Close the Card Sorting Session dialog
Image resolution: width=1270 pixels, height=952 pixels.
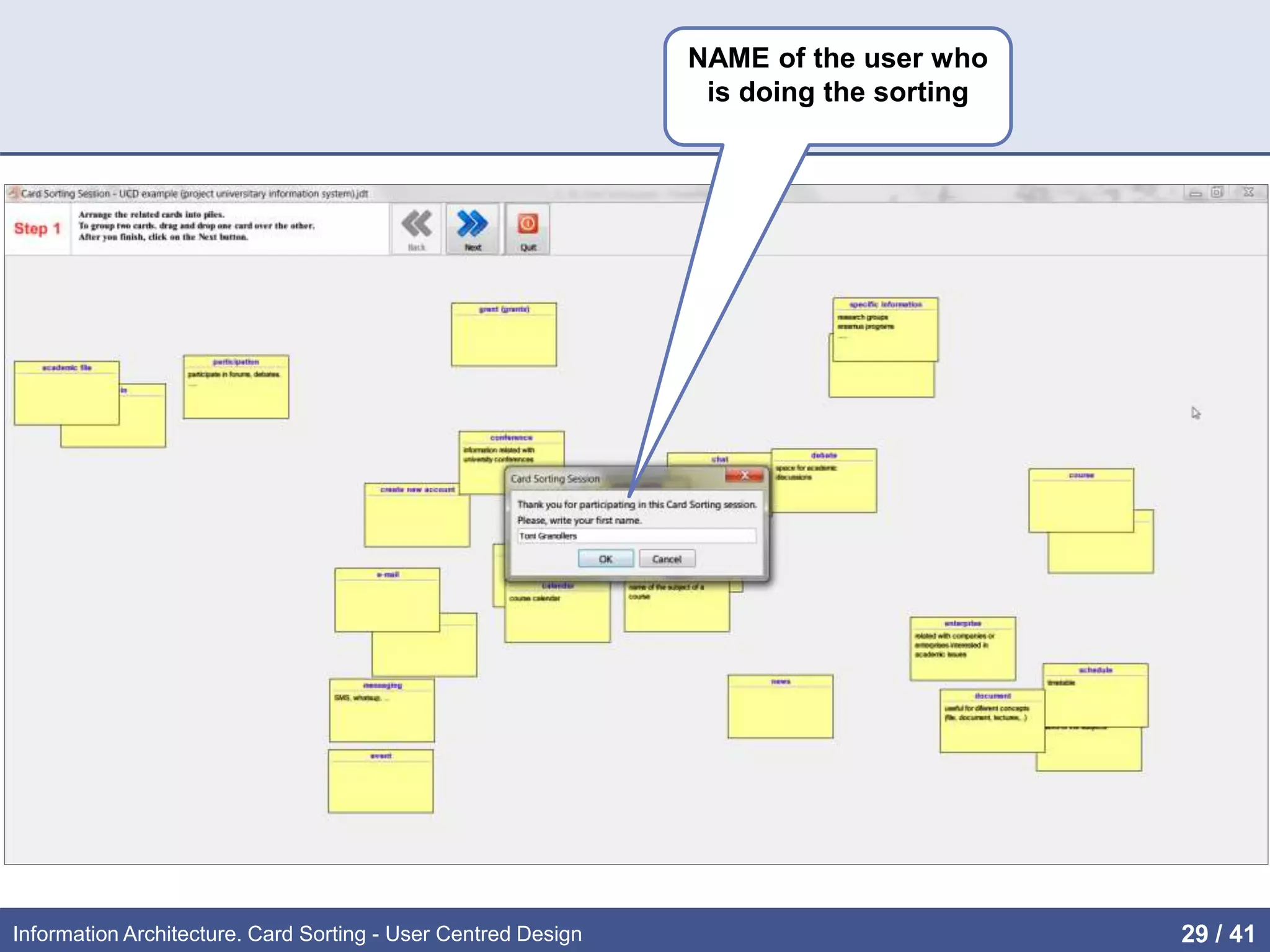point(745,475)
